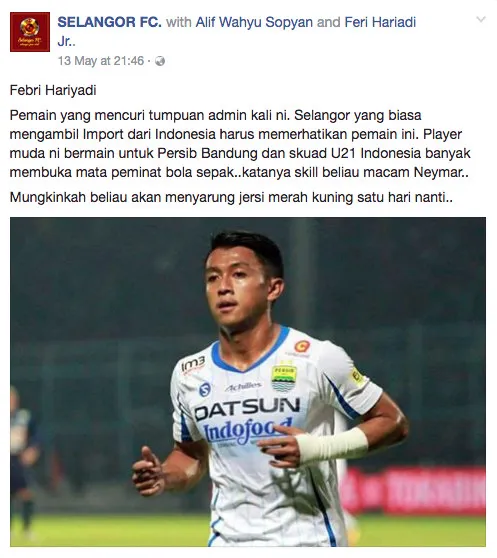This screenshot has width=497, height=558.
Task: Expand the post options chevron menu
Action: tap(481, 19)
